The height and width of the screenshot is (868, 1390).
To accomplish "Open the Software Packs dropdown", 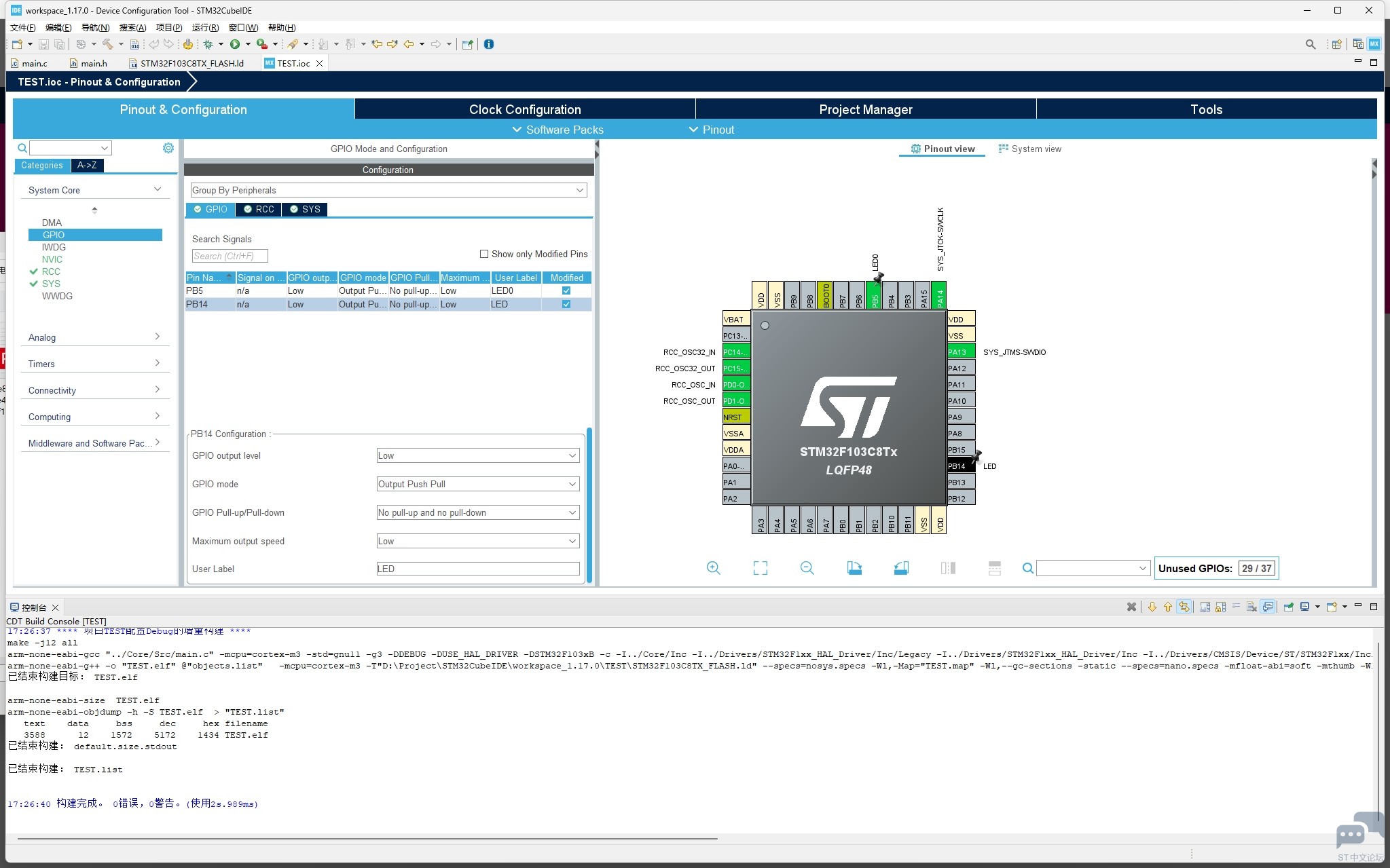I will tap(557, 130).
